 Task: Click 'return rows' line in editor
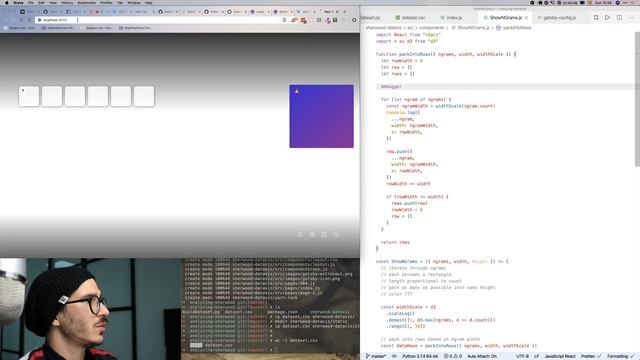click(x=395, y=242)
